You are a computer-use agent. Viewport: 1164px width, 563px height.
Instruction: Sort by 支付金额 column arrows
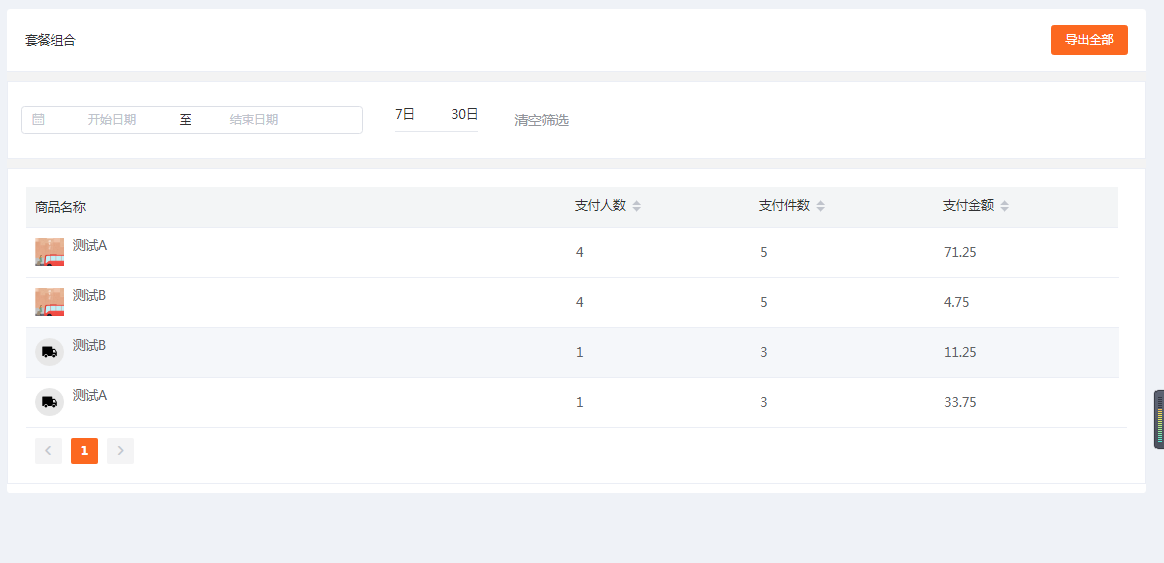pyautogui.click(x=1004, y=206)
